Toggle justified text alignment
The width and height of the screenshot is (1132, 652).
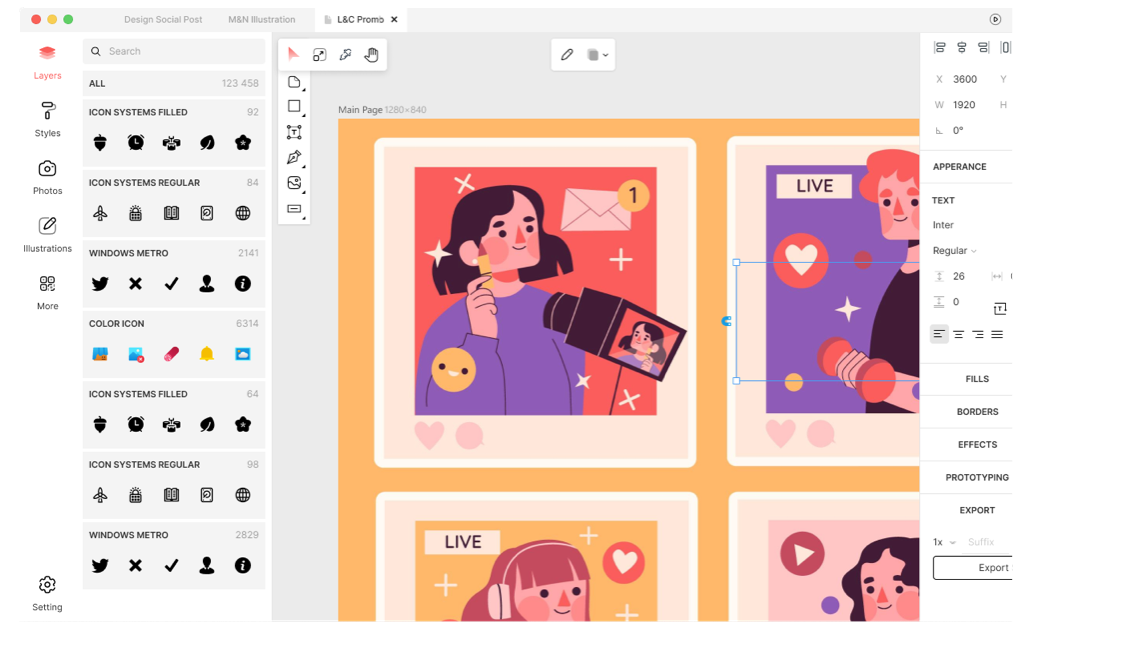(x=997, y=335)
